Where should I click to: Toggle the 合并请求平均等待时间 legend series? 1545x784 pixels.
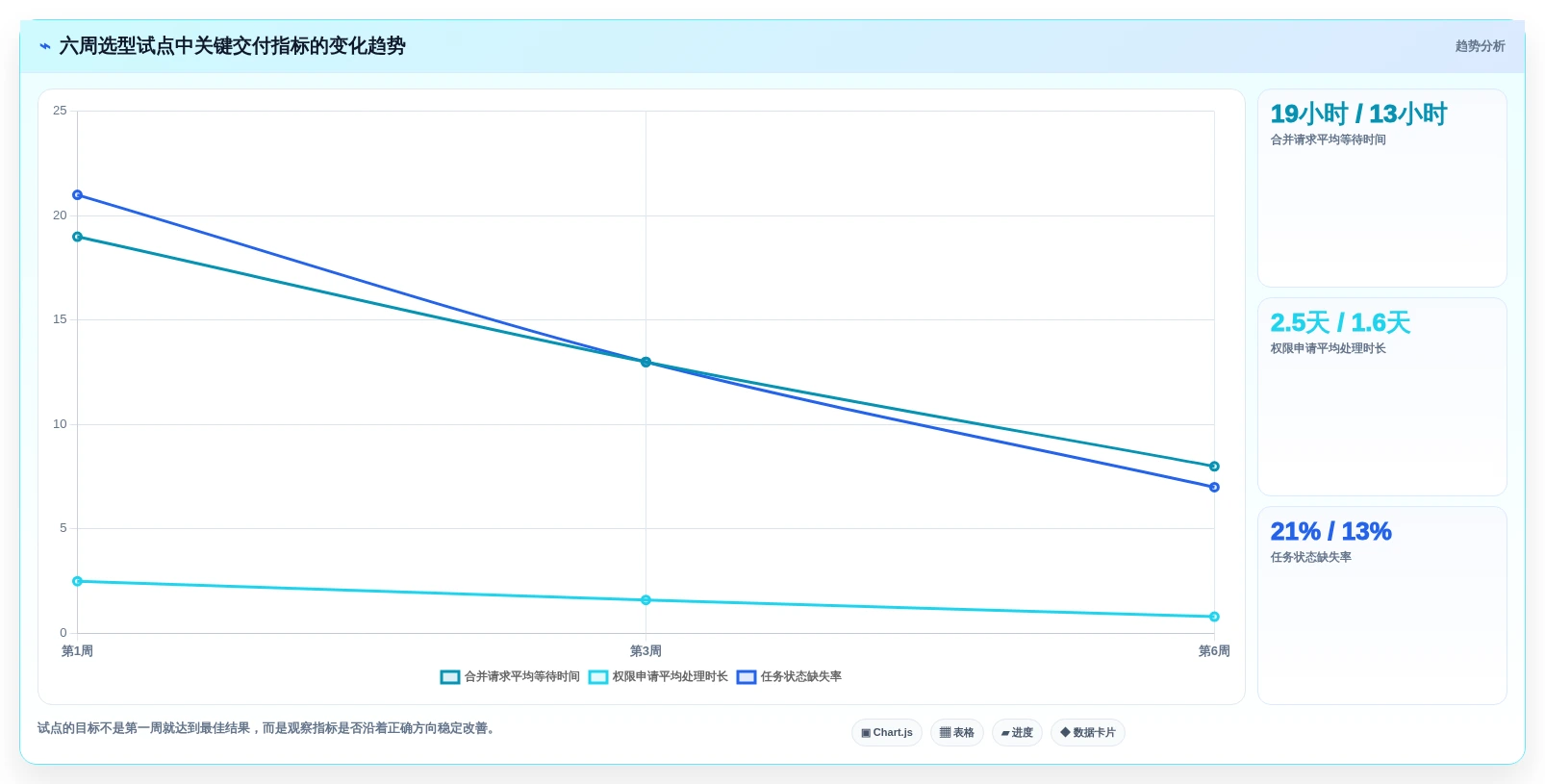[x=510, y=677]
